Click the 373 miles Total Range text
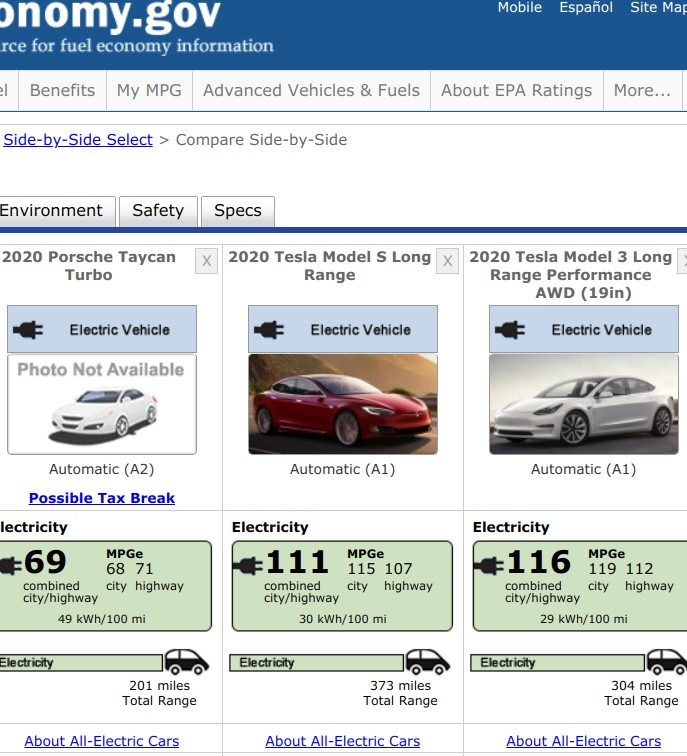 pyautogui.click(x=400, y=693)
